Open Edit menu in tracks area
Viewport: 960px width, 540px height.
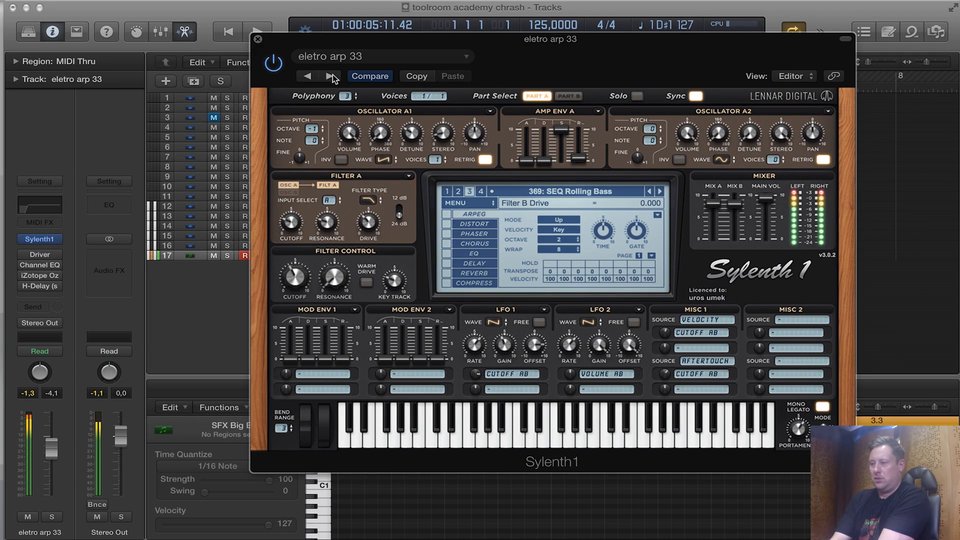coord(201,62)
